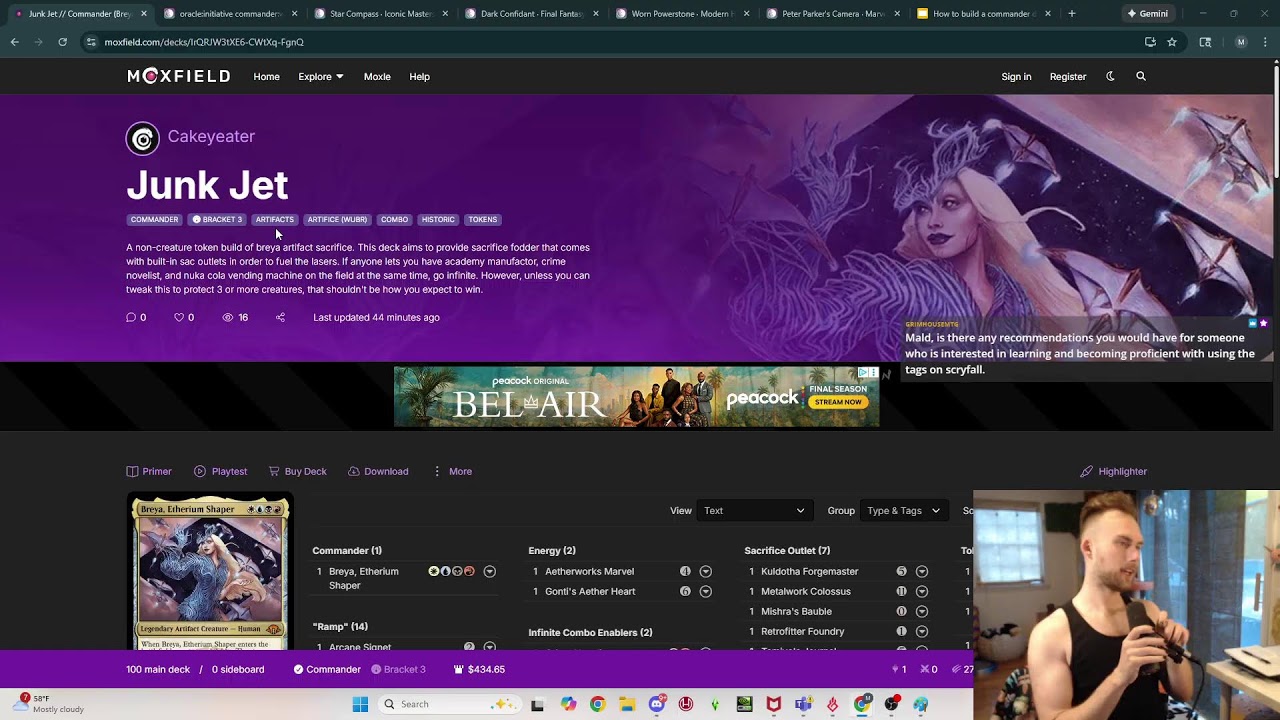Image resolution: width=1280 pixels, height=720 pixels.
Task: Close the Junk Jet browser tab
Action: [x=143, y=14]
